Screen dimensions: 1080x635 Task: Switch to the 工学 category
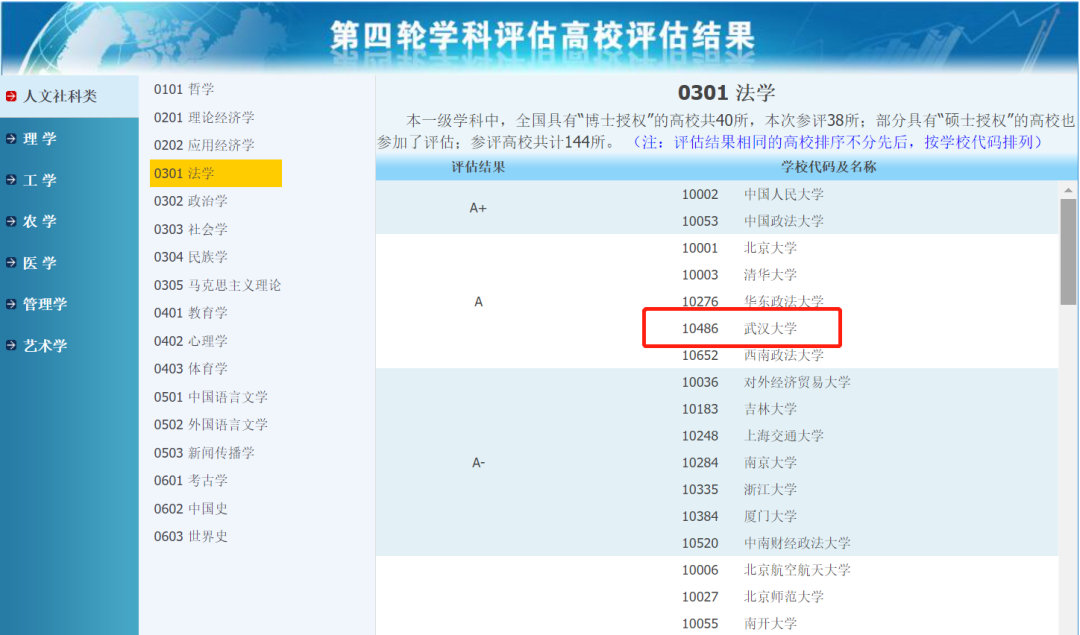click(x=40, y=180)
